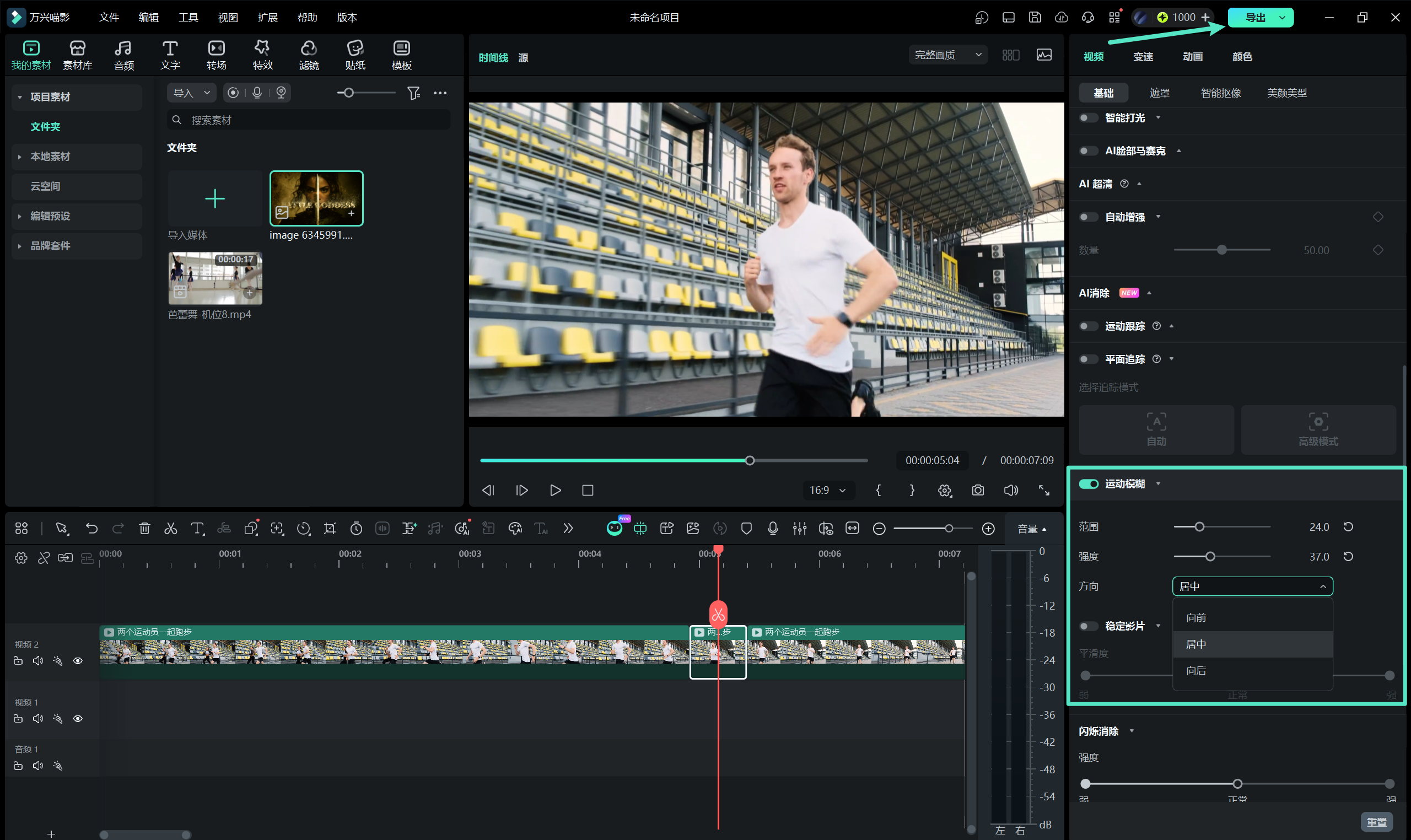Collapse the 项目素材 tree section

click(20, 98)
